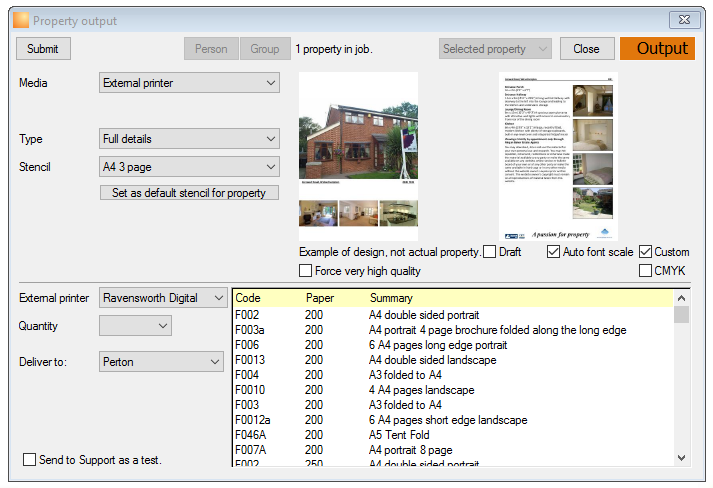This screenshot has width=713, height=488.
Task: Click the second page details preview thumbnail
Action: click(x=558, y=156)
